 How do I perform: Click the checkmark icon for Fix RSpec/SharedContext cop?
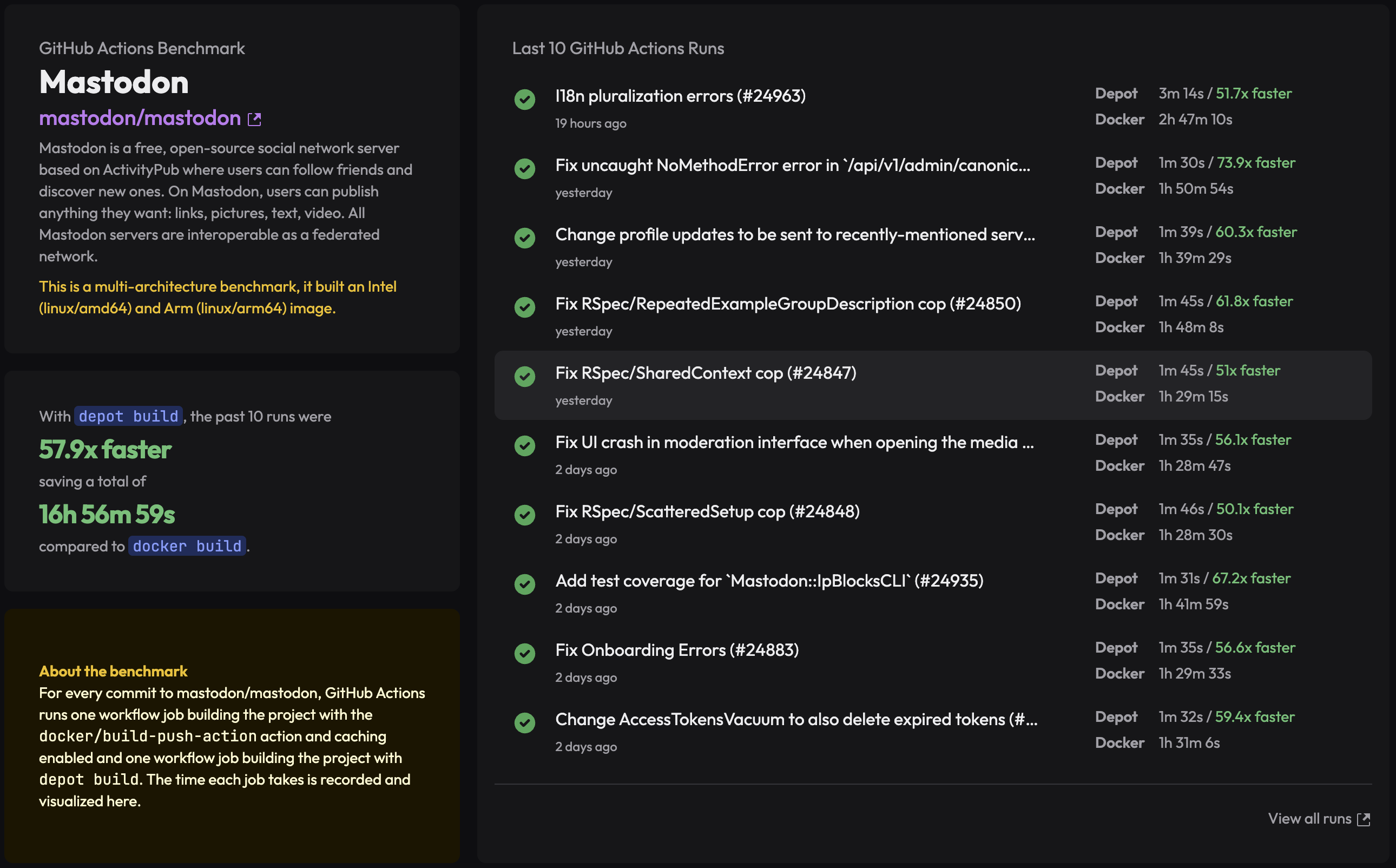(x=525, y=377)
